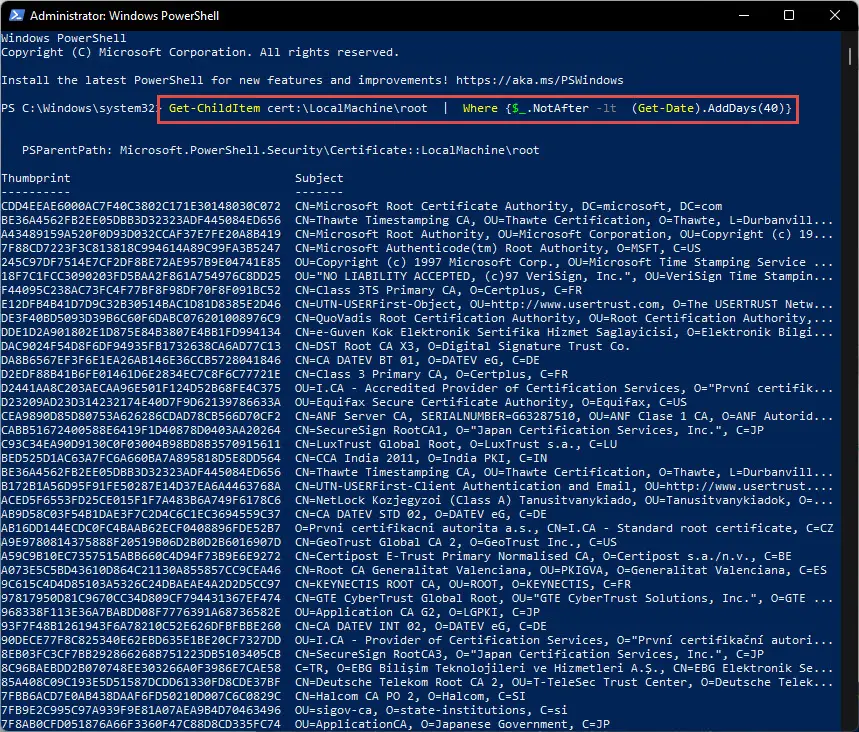Image resolution: width=859 pixels, height=732 pixels.
Task: Select thumbprint 7F8AB0CFD051876A66F3360F47C88D8CD335FC74
Action: point(141,724)
